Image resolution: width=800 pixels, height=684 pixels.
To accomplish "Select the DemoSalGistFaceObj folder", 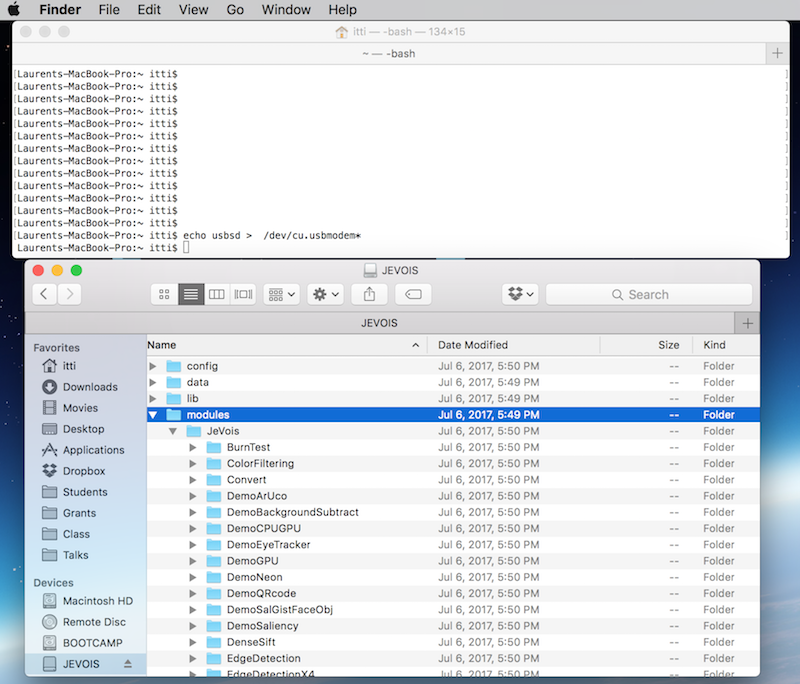I will (x=453, y=610).
